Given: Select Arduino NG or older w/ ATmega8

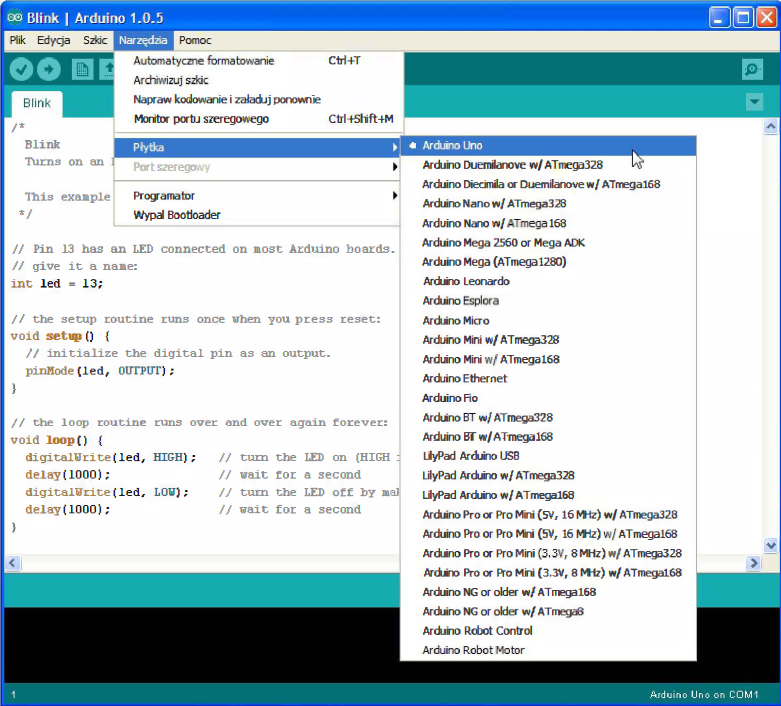Looking at the screenshot, I should click(x=548, y=612).
